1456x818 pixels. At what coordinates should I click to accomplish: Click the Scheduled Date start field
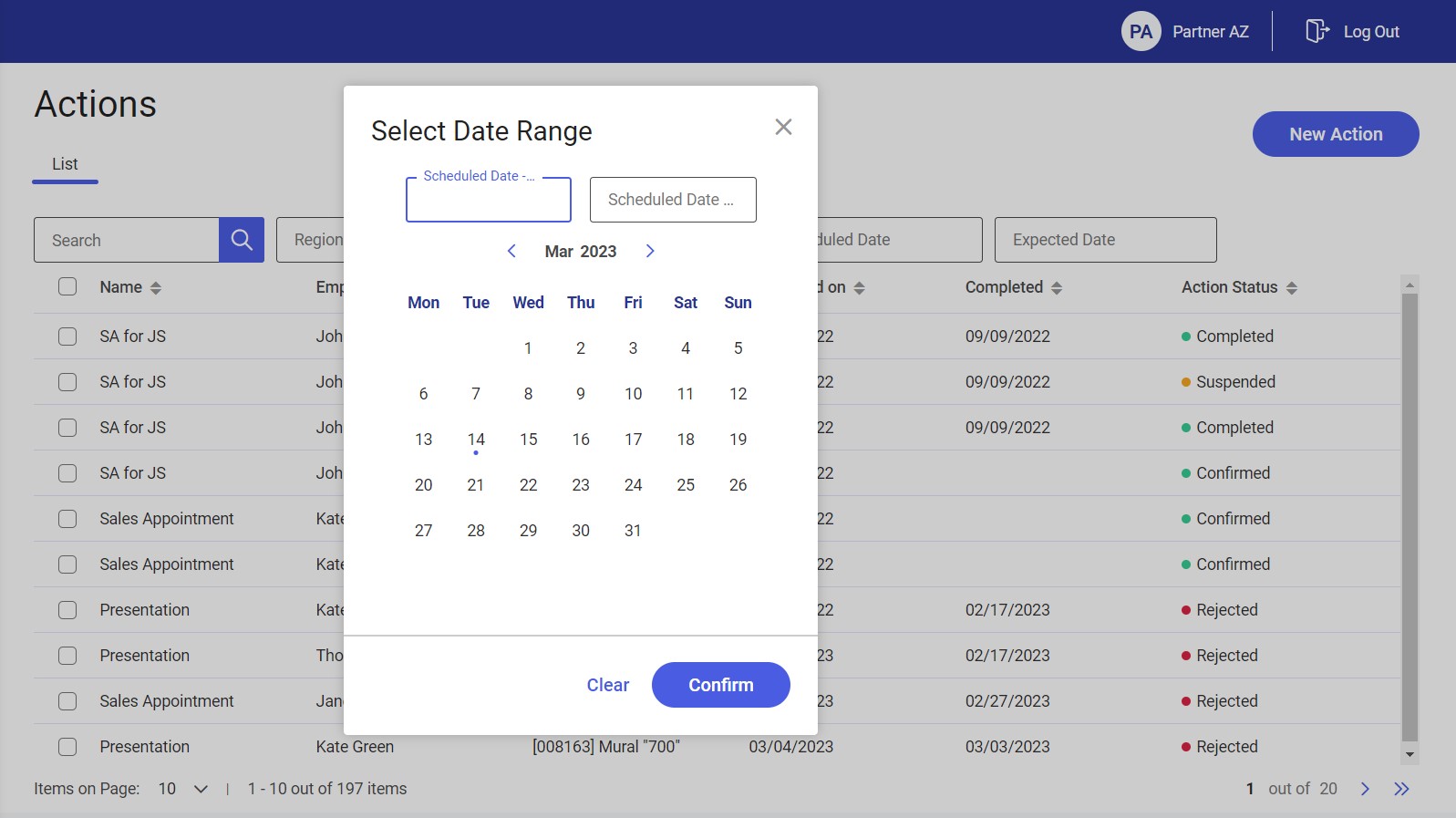pyautogui.click(x=489, y=200)
